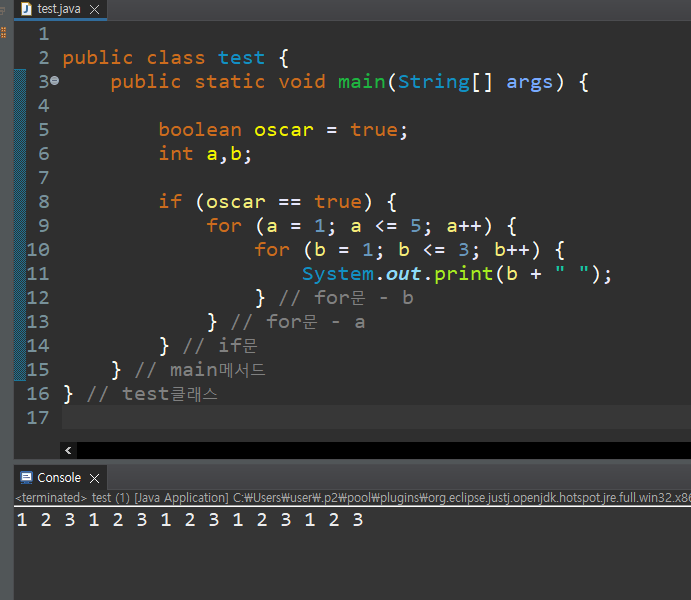
Task: Click 'System' on line 11
Action: [338, 274]
